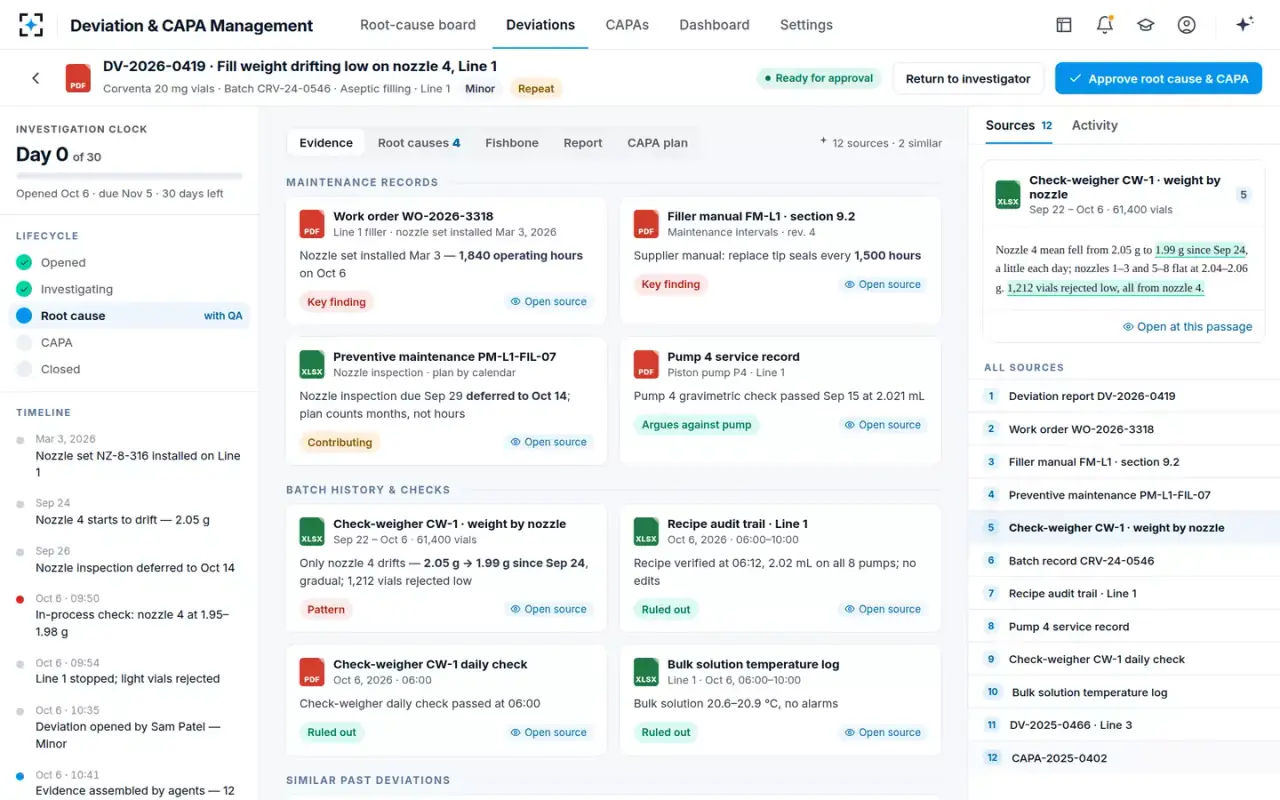Go back with the left chevron arrow
Screen dimensions: 1280x800
36,78
